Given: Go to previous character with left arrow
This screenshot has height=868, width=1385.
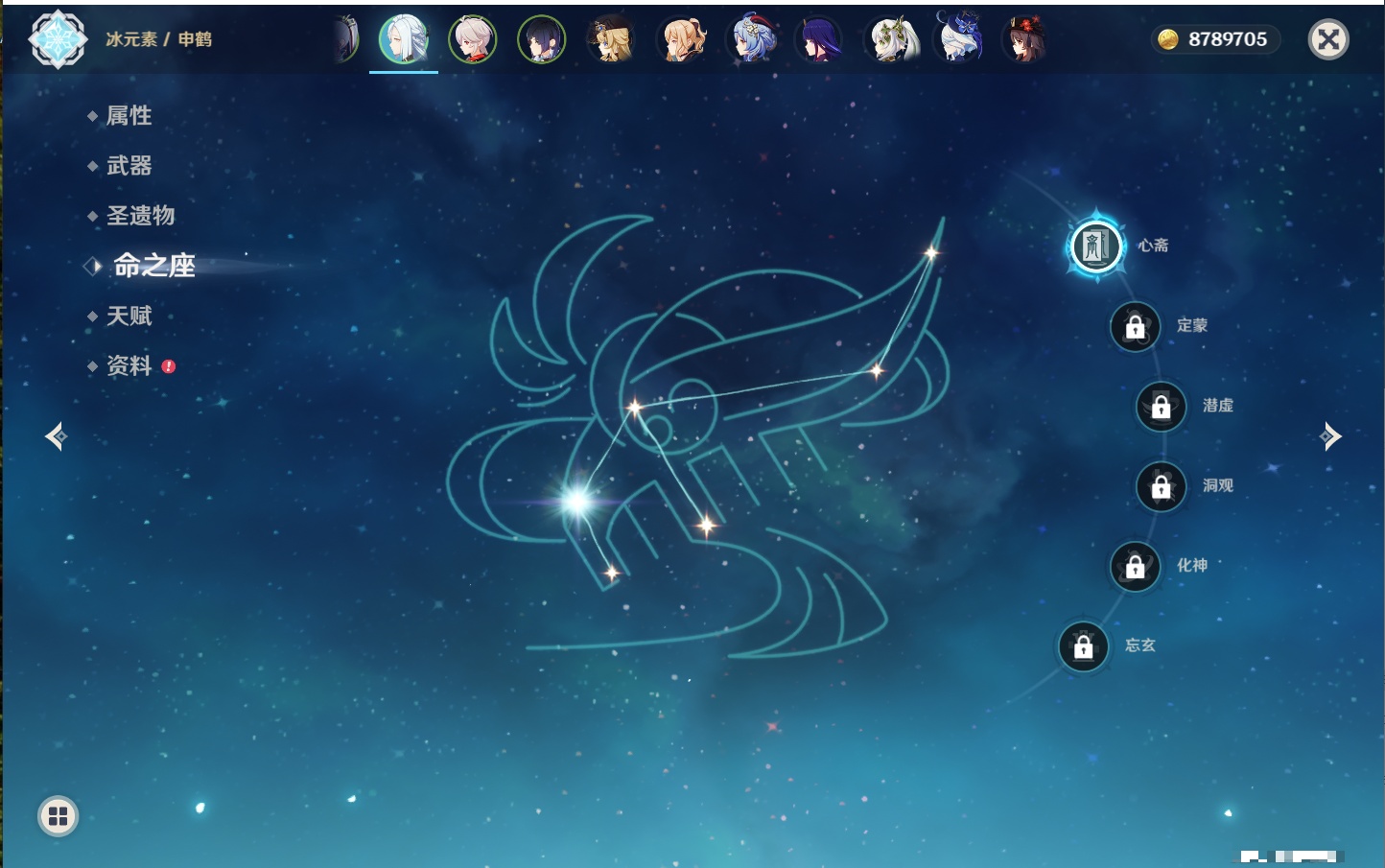Looking at the screenshot, I should click(56, 436).
